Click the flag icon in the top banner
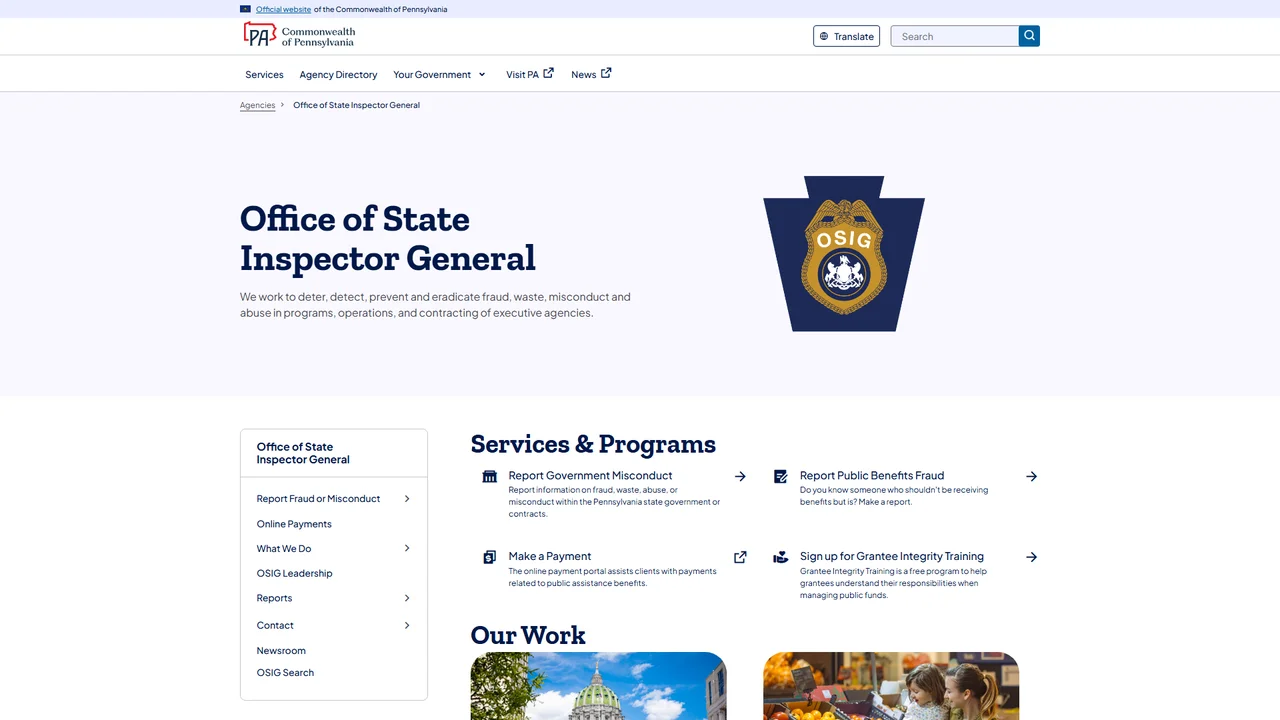Screen dimensions: 1280x720 246,9
